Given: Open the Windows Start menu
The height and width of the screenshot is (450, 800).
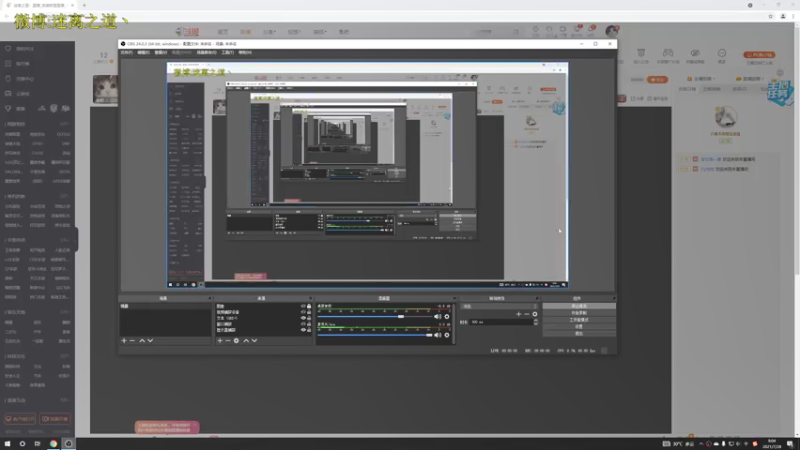Looking at the screenshot, I should [x=7, y=443].
